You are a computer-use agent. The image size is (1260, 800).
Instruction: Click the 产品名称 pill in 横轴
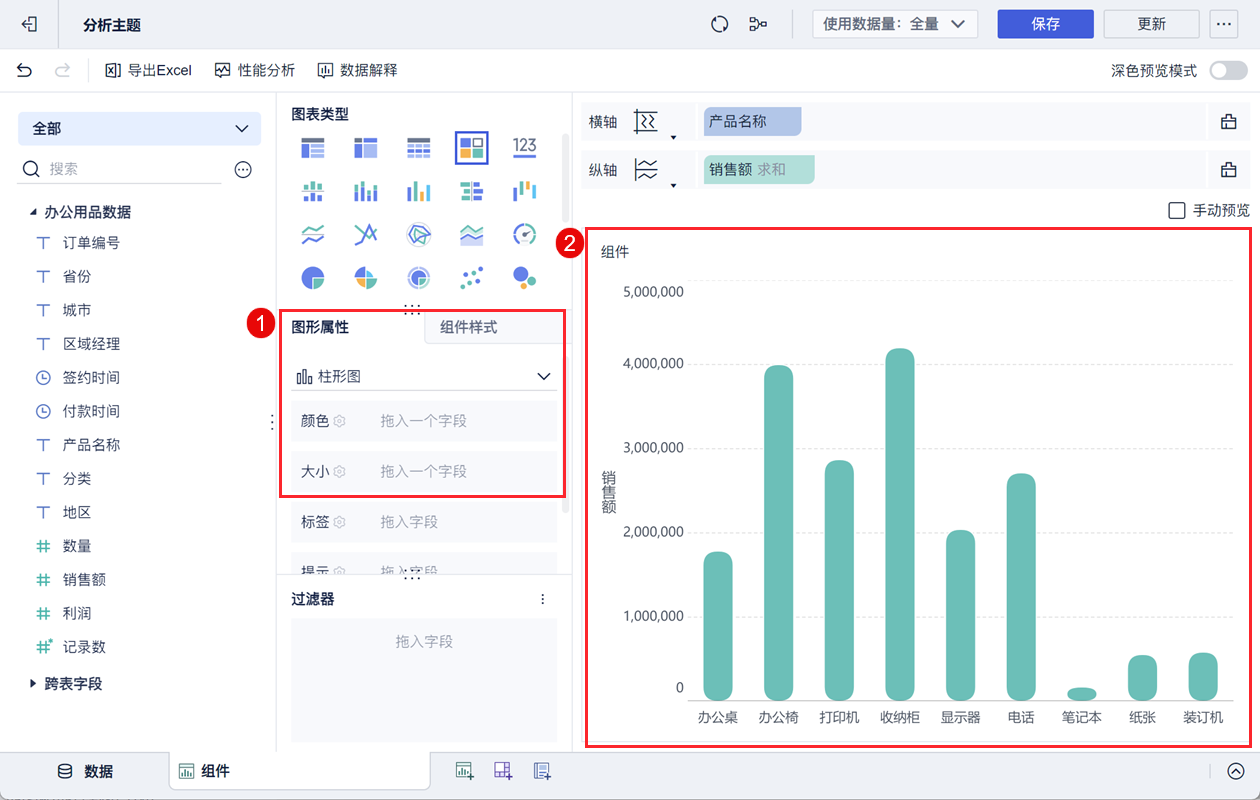(752, 122)
